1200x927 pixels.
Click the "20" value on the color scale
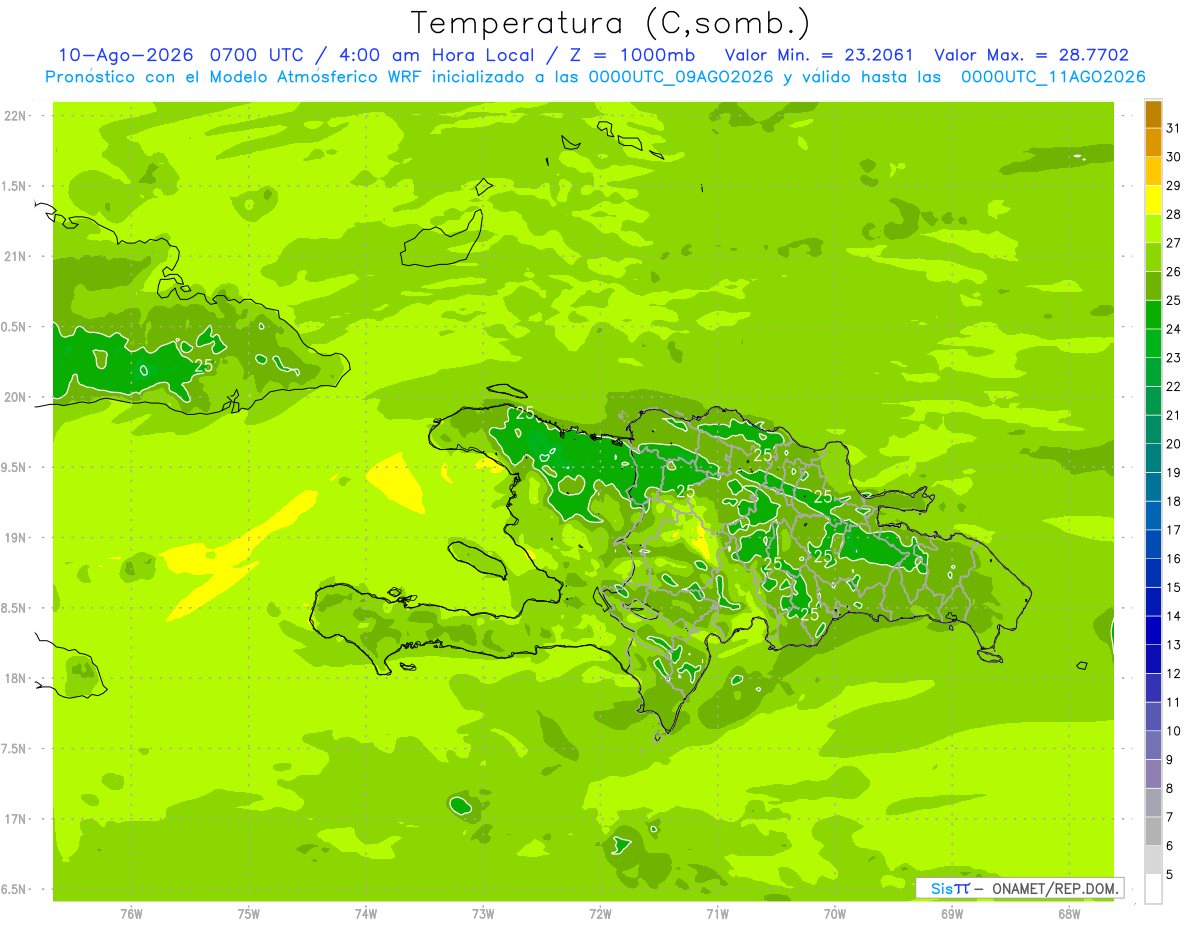point(1173,444)
